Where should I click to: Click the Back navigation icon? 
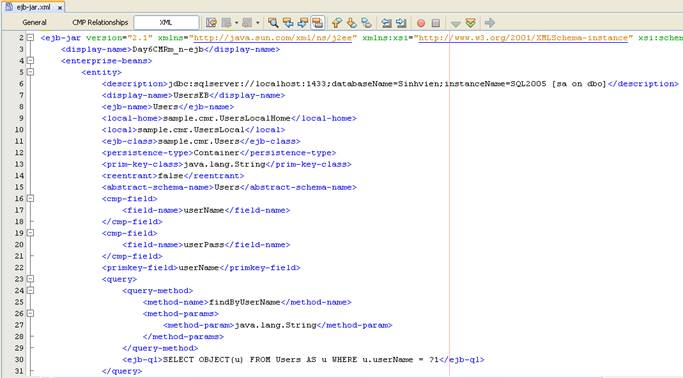click(226, 23)
